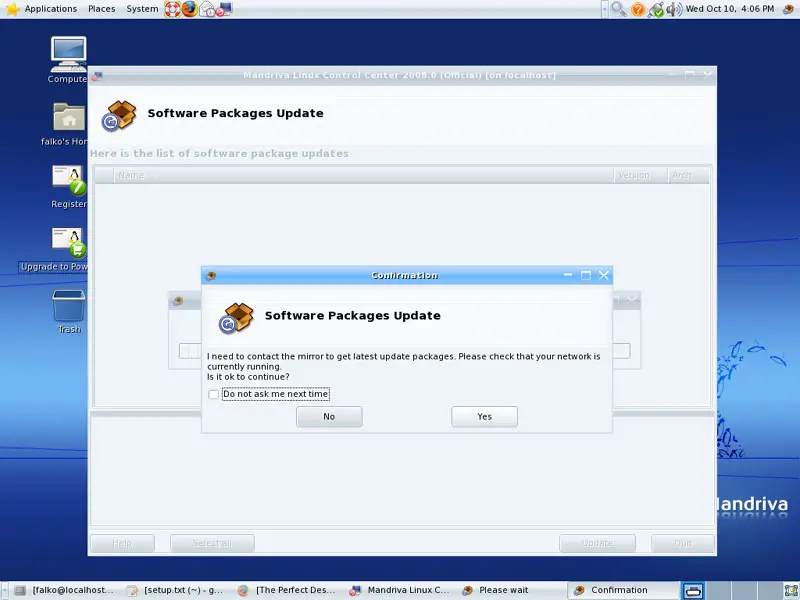Click 'Select all' in the Control Center window
800x600 pixels.
click(212, 543)
